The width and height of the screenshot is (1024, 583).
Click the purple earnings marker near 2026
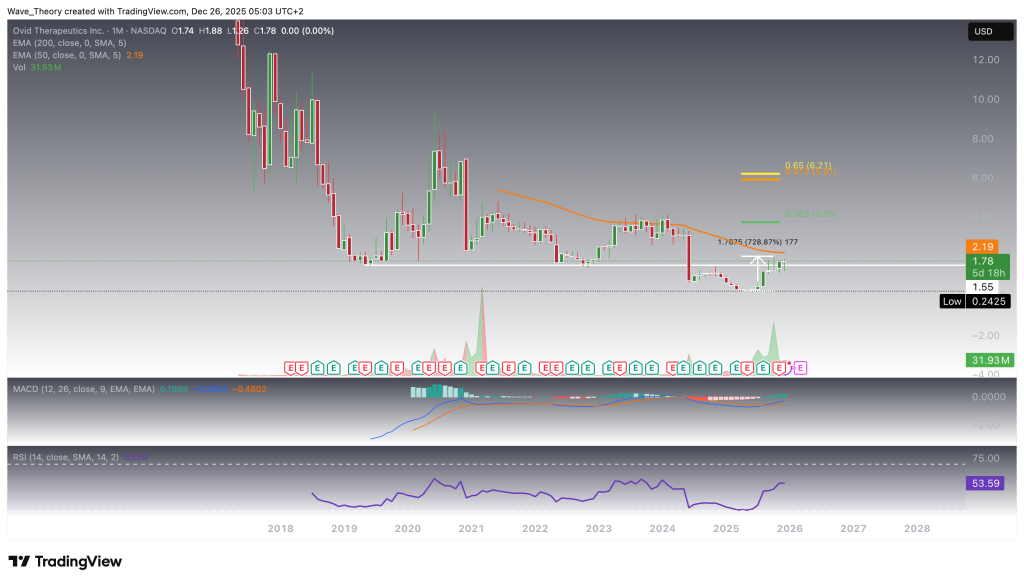[799, 368]
